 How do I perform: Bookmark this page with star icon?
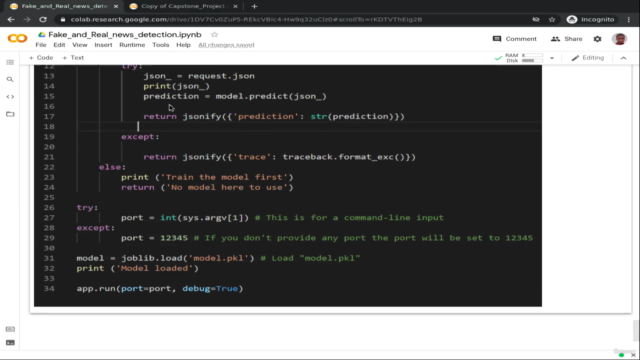pos(552,19)
